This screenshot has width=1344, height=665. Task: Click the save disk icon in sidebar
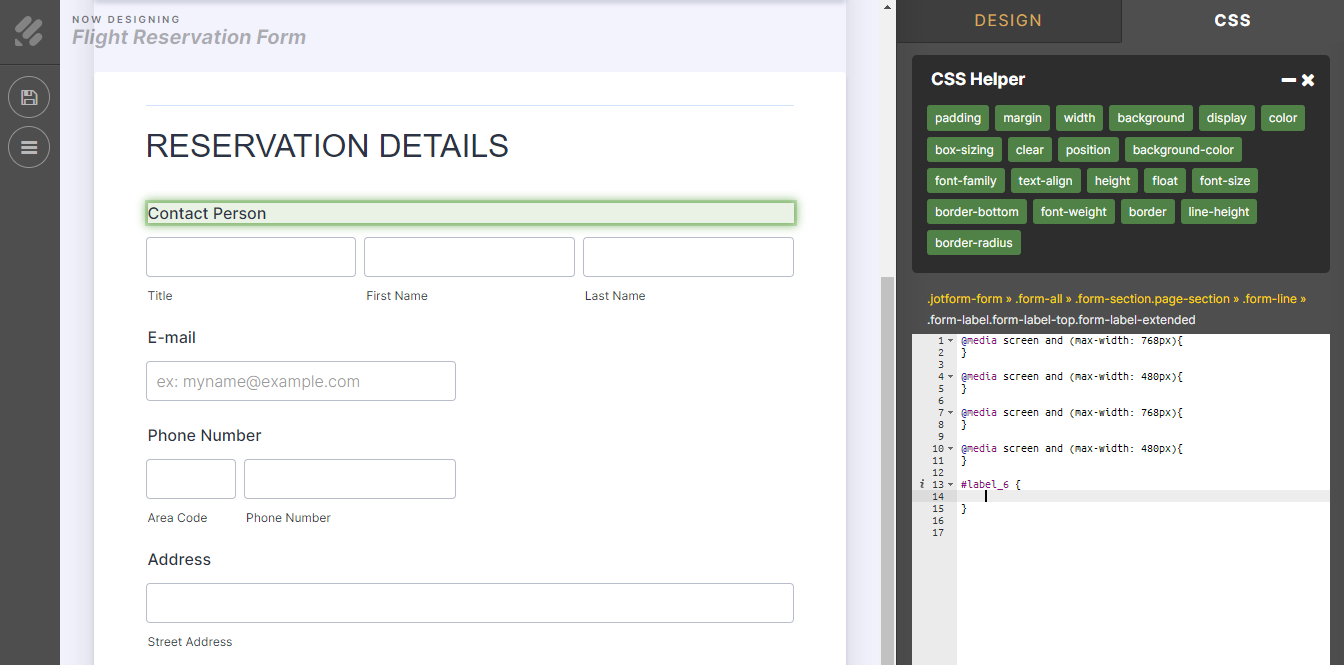pos(29,97)
